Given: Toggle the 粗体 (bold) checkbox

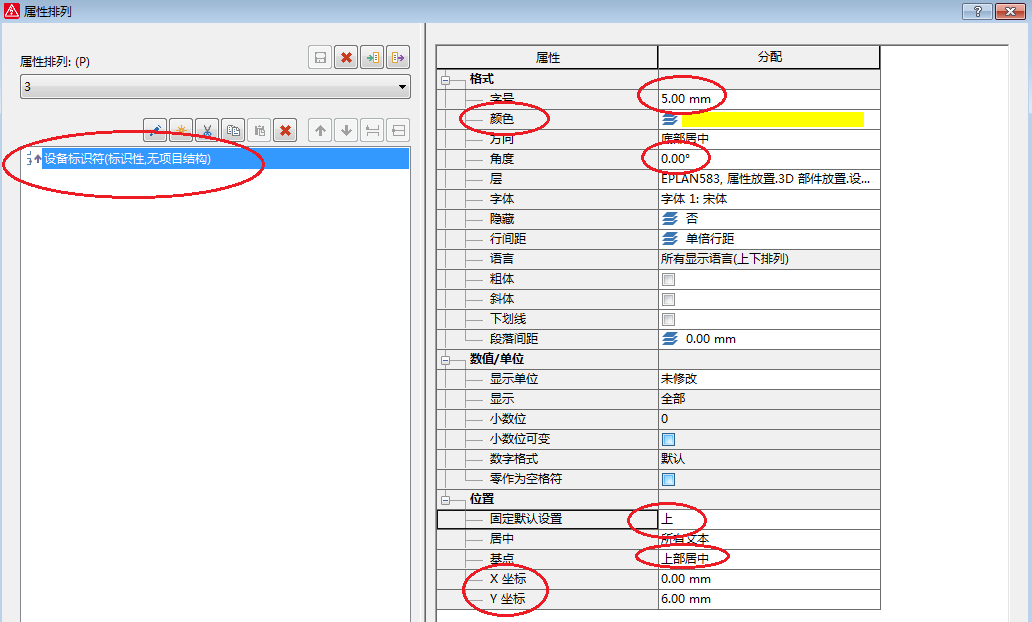Looking at the screenshot, I should pyautogui.click(x=668, y=279).
